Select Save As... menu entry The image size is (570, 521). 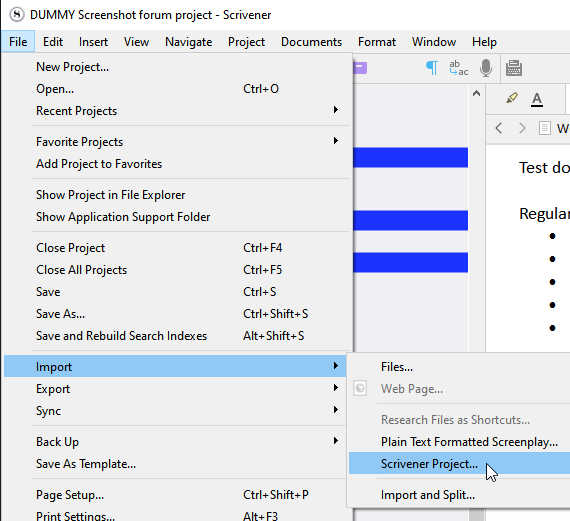click(x=178, y=314)
